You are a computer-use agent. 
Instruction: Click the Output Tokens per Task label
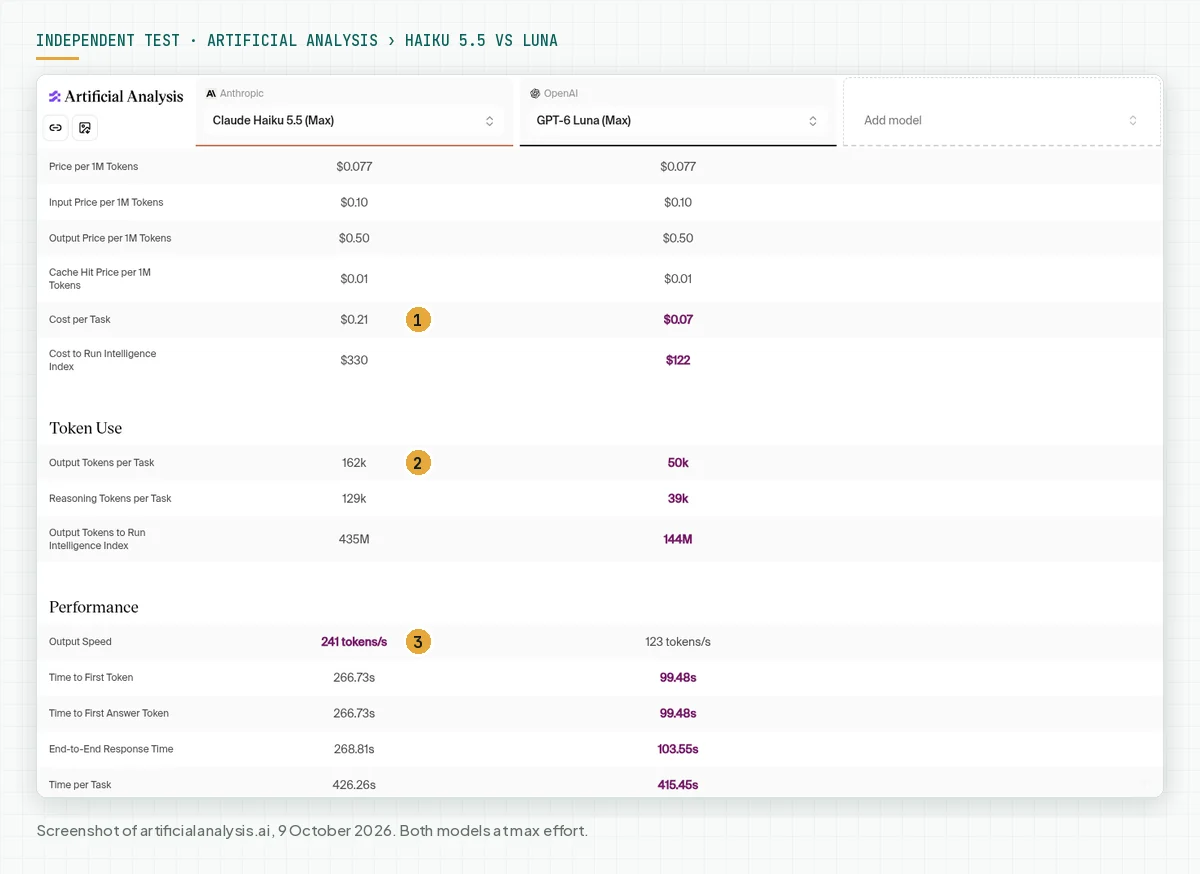coord(102,463)
